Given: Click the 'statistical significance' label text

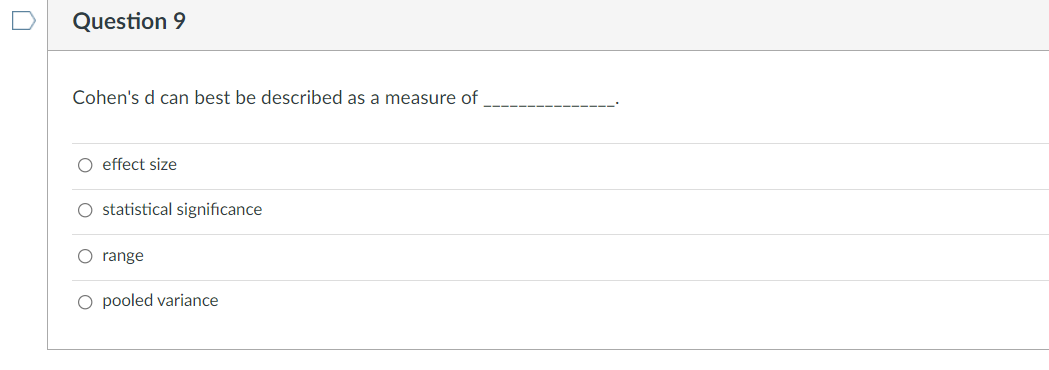Looking at the screenshot, I should 182,210.
